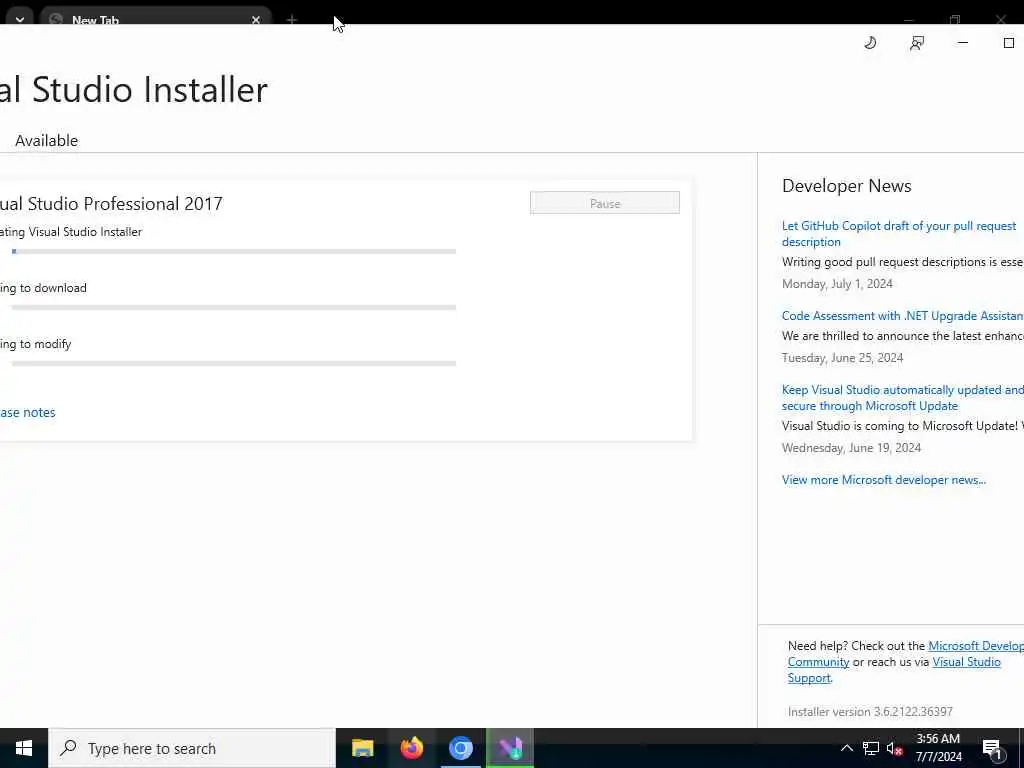Image resolution: width=1024 pixels, height=768 pixels.
Task: Open File Explorer from taskbar
Action: pos(362,748)
